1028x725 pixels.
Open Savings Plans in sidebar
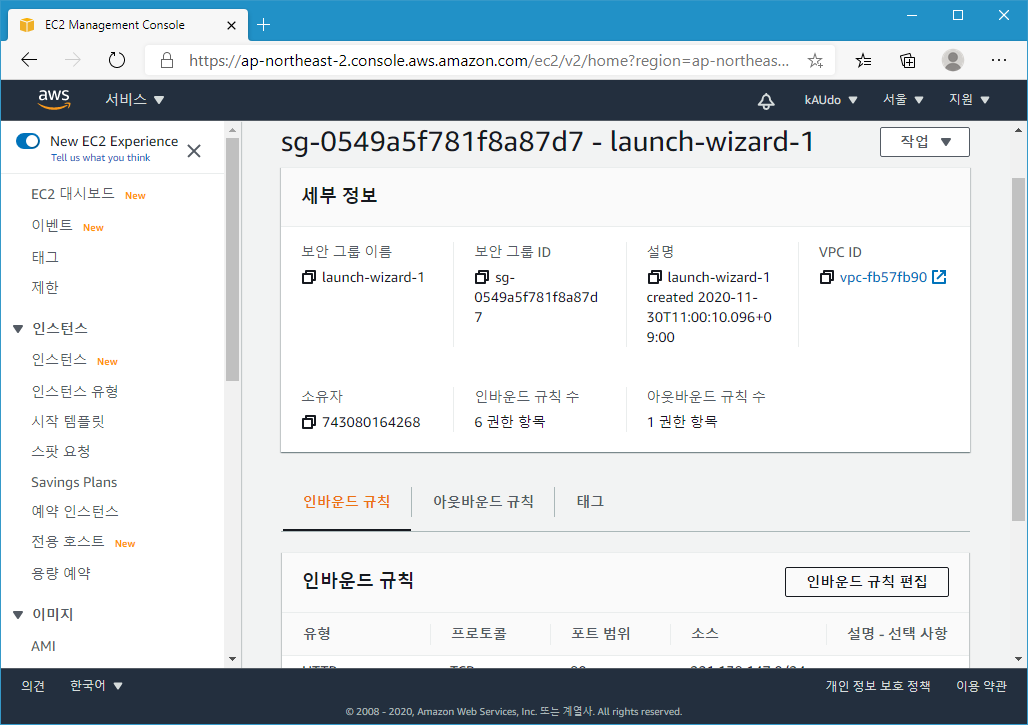pos(74,482)
